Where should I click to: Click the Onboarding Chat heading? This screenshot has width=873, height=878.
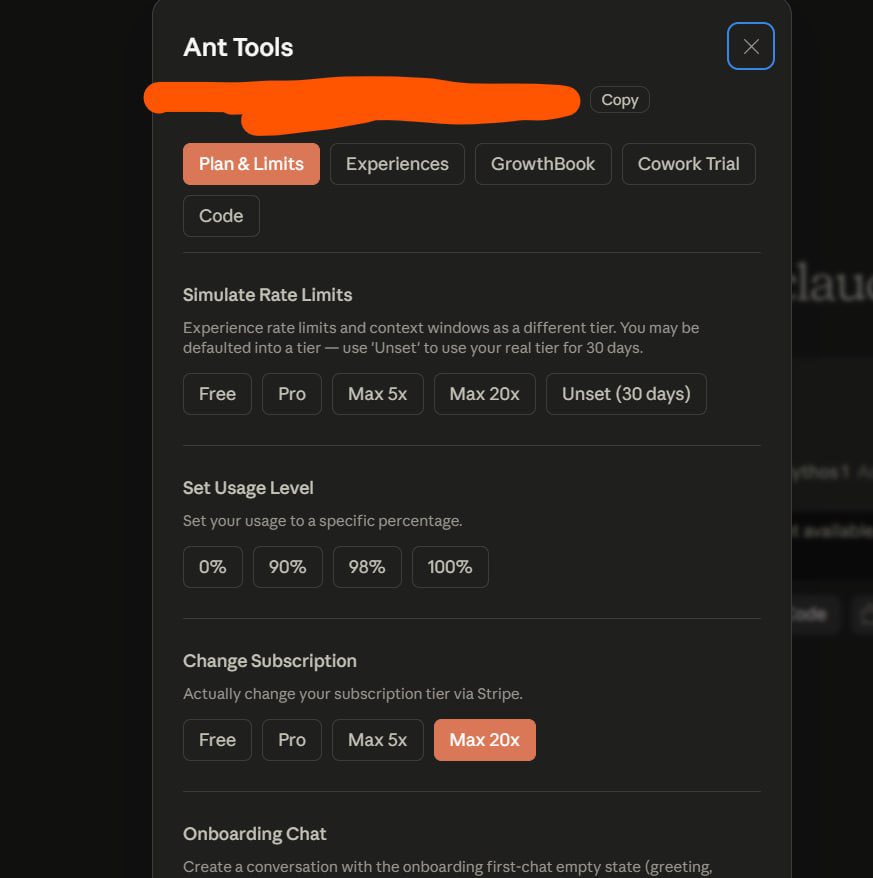[x=254, y=834]
